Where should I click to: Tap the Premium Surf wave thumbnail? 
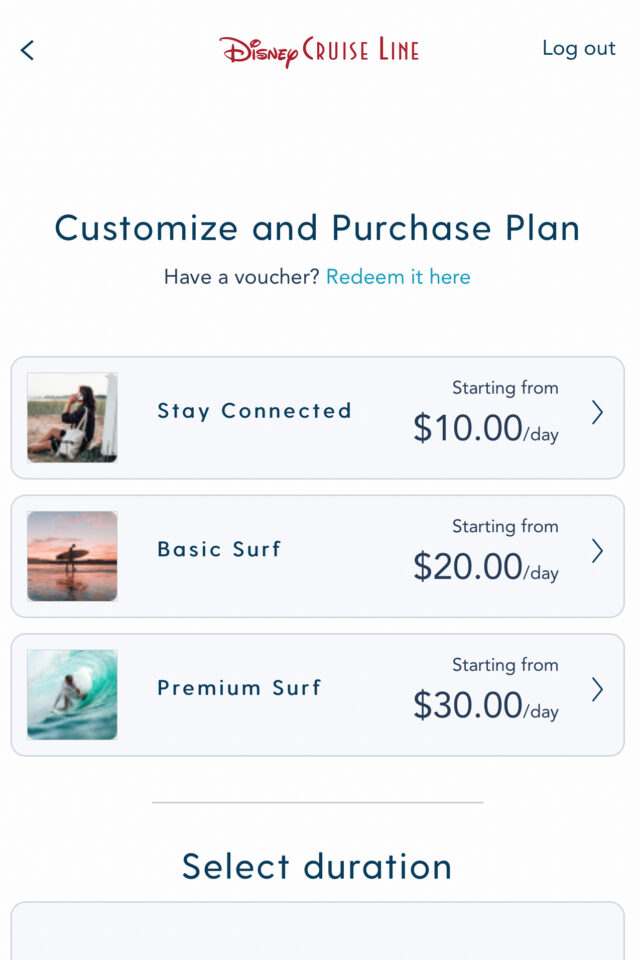[72, 694]
